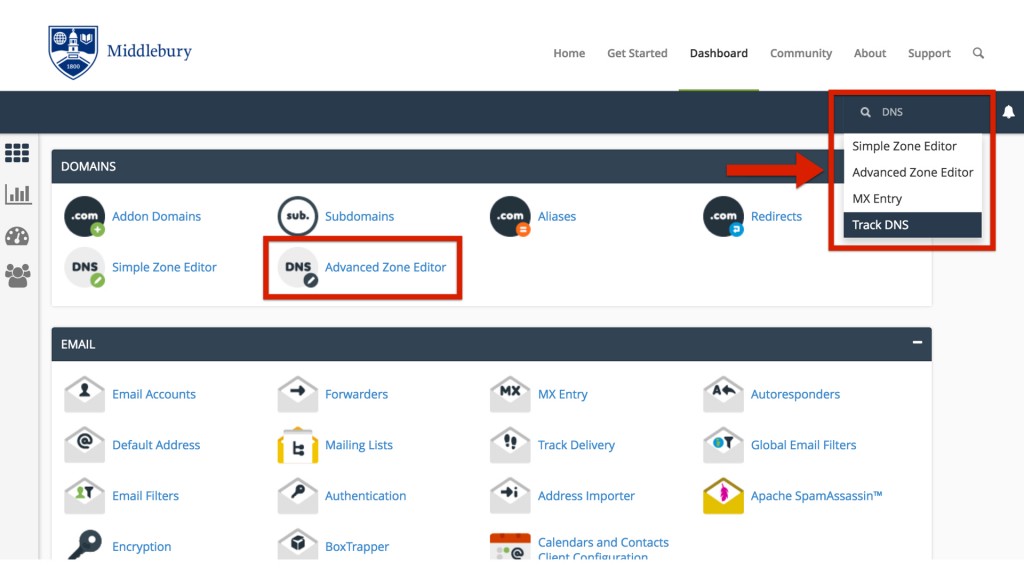Collapse the Email section with minus button
This screenshot has width=1024, height=576.
[917, 343]
